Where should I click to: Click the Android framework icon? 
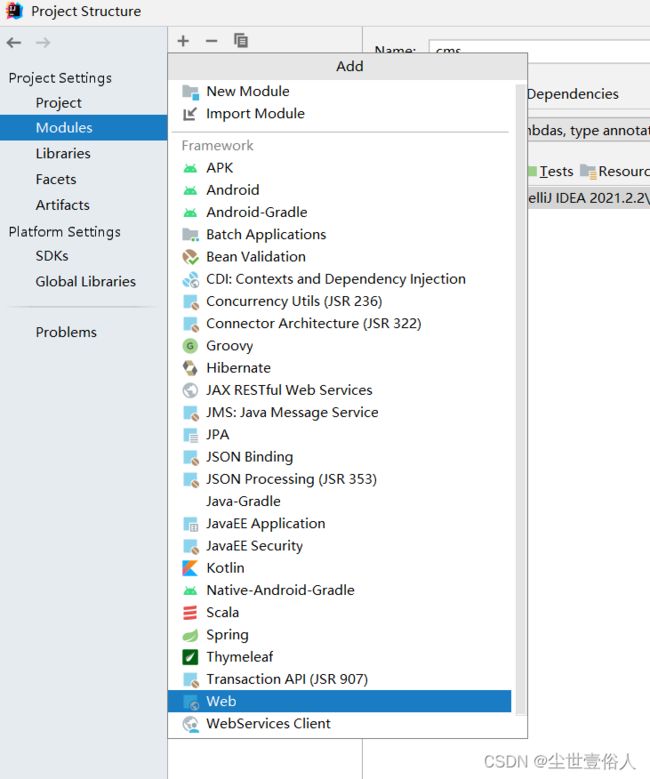click(190, 190)
